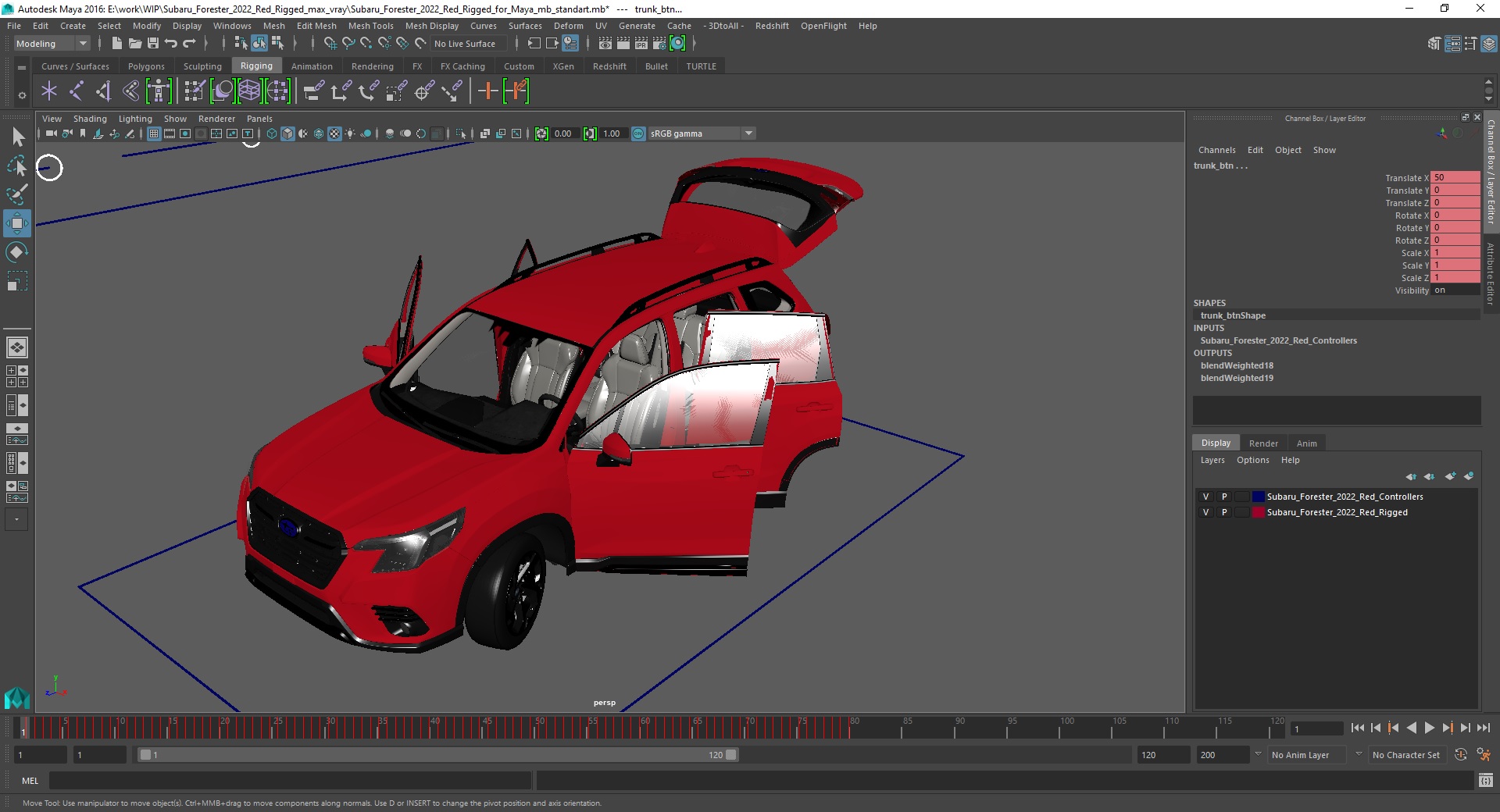1500x812 pixels.
Task: Toggle smooth shade all cube in viewport
Action: point(287,134)
